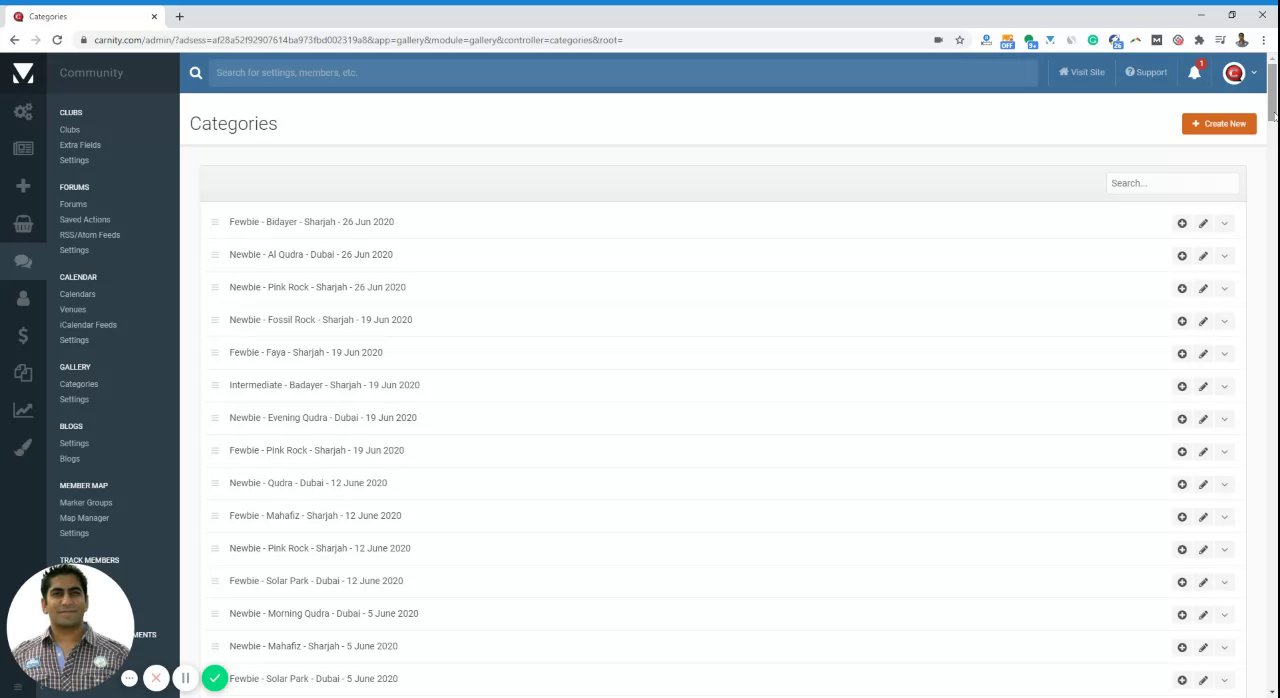
Task: Open the Customization brush icon in sidebar
Action: coord(23,447)
